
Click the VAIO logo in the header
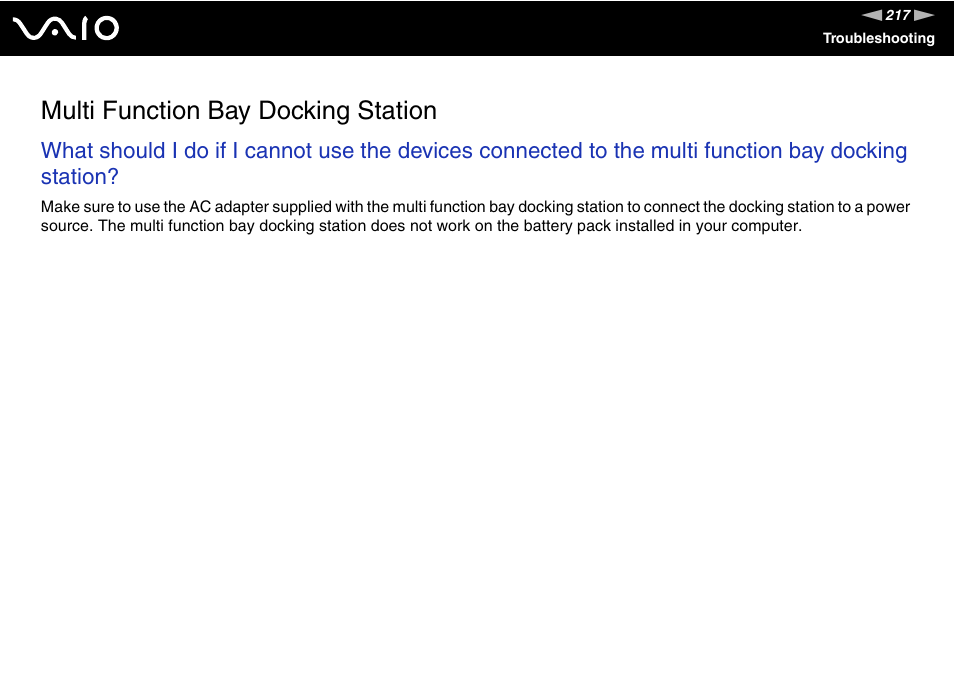(66, 29)
